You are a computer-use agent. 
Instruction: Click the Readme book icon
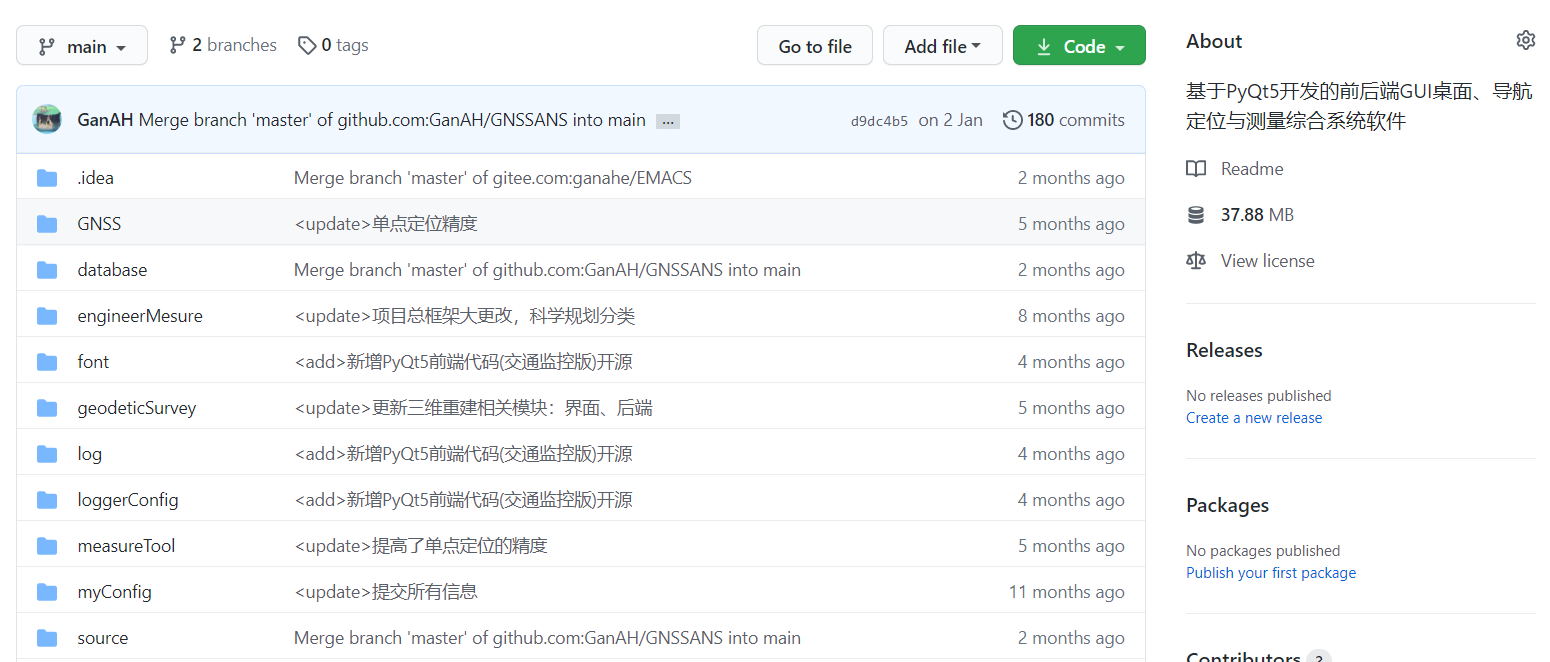(x=1196, y=169)
